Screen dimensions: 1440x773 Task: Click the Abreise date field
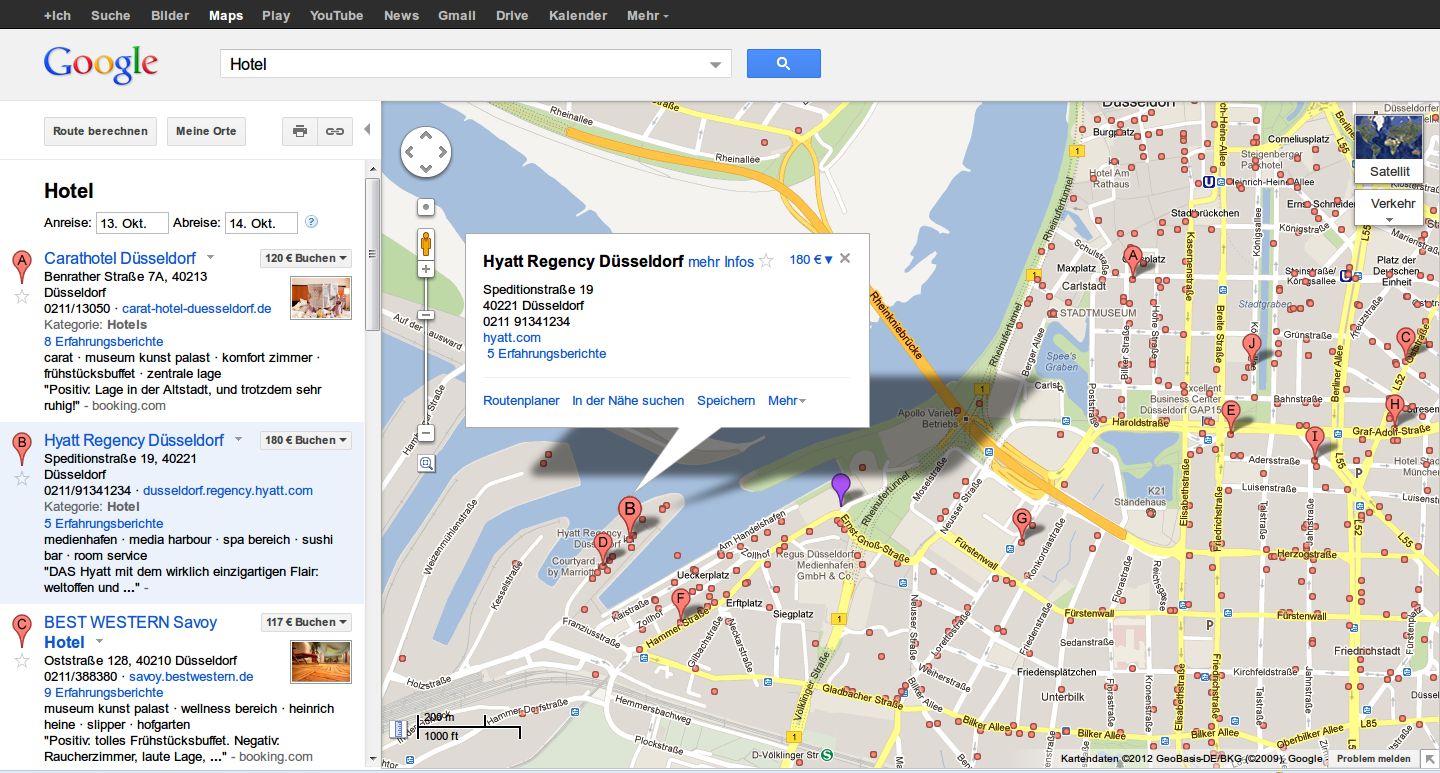pyautogui.click(x=261, y=223)
